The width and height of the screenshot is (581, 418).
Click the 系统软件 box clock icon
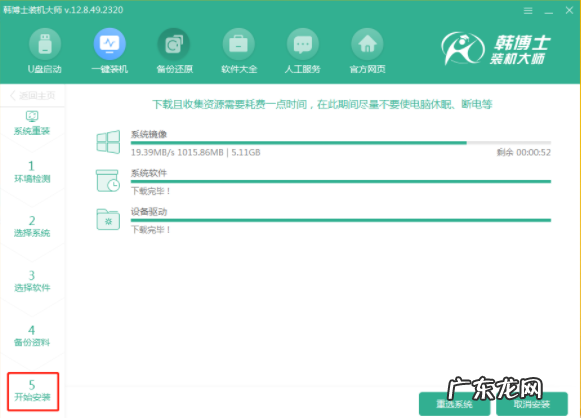coord(108,180)
